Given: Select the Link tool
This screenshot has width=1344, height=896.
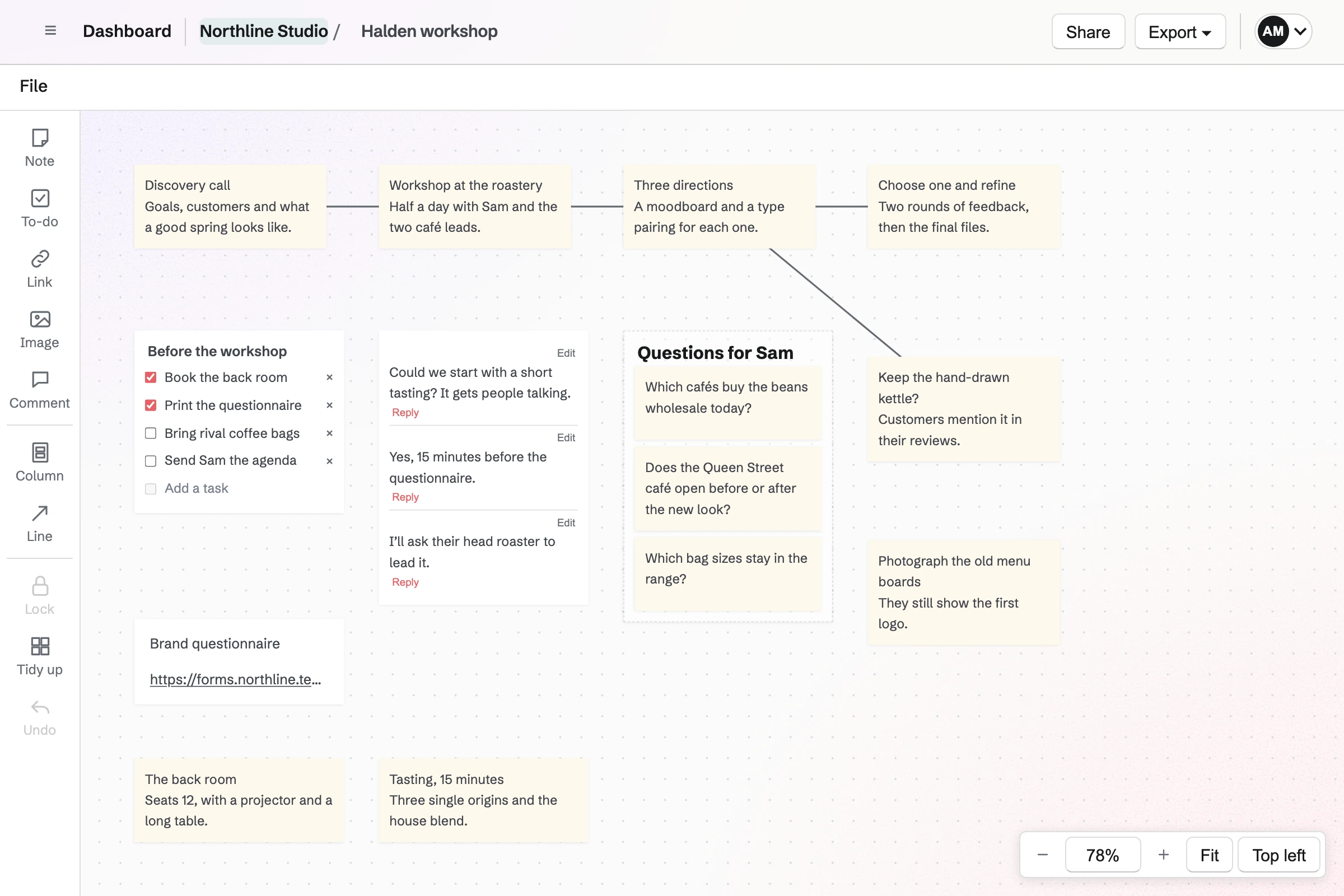Looking at the screenshot, I should (x=39, y=269).
